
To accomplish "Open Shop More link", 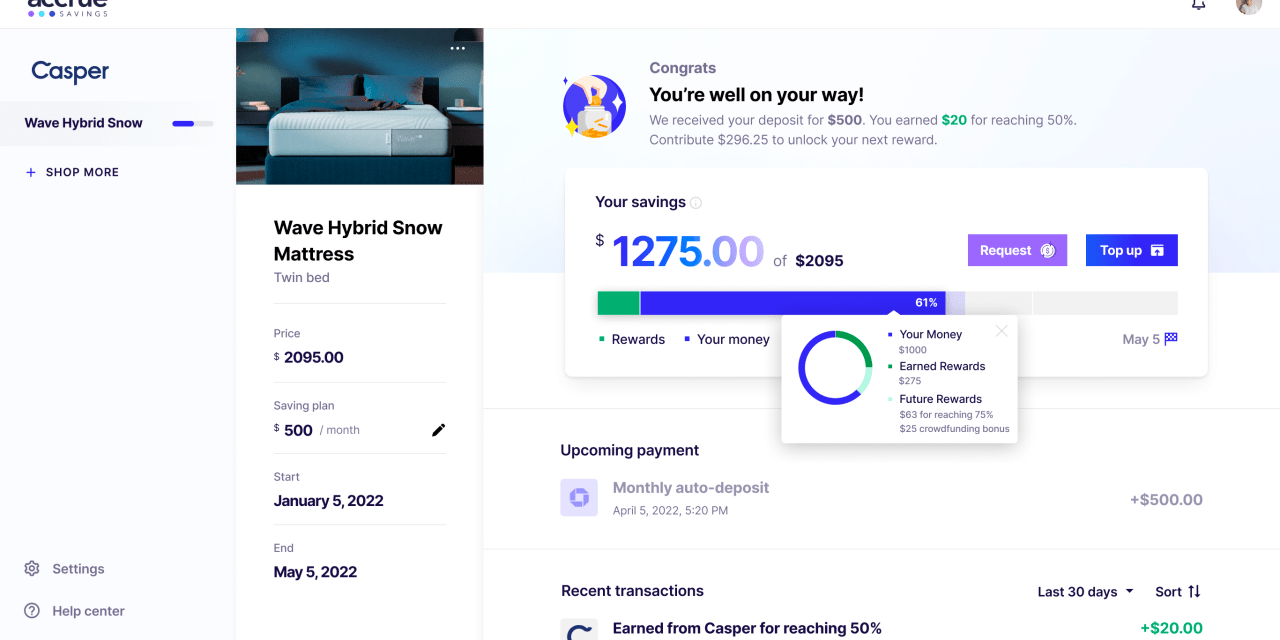I will (x=72, y=172).
